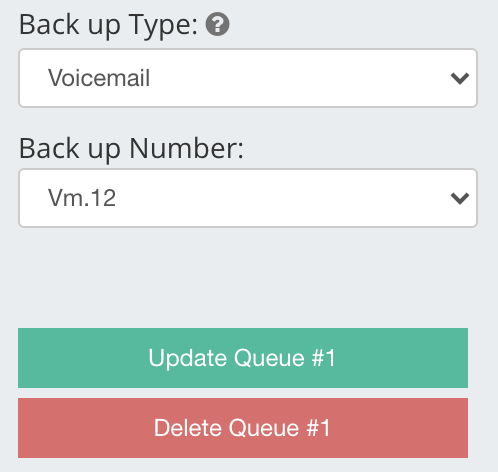Click the down arrow beside Voicemail

[x=460, y=79]
